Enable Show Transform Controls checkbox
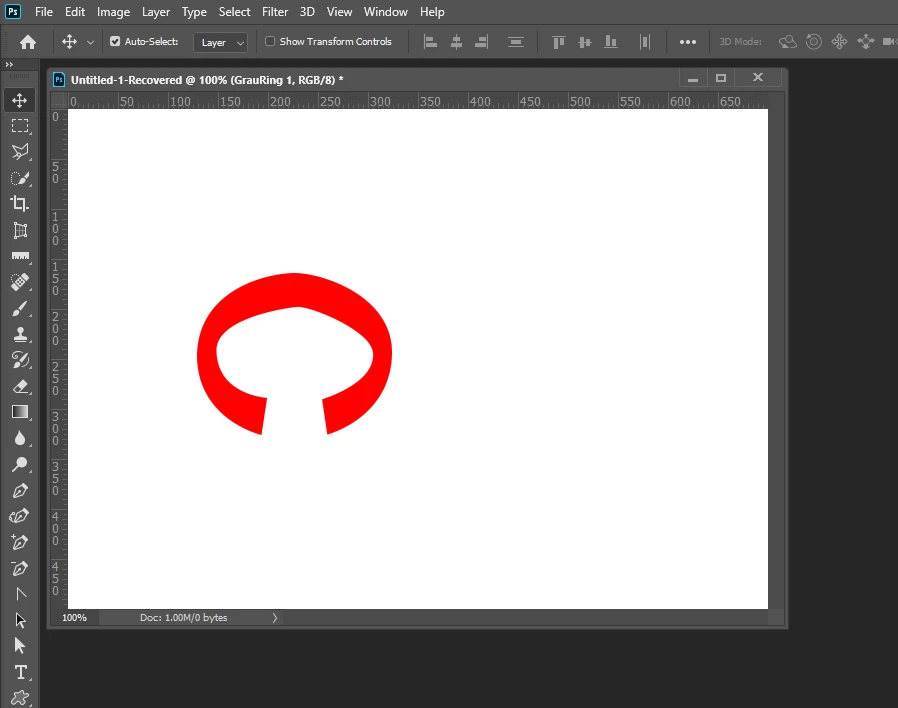898x708 pixels. coord(270,41)
